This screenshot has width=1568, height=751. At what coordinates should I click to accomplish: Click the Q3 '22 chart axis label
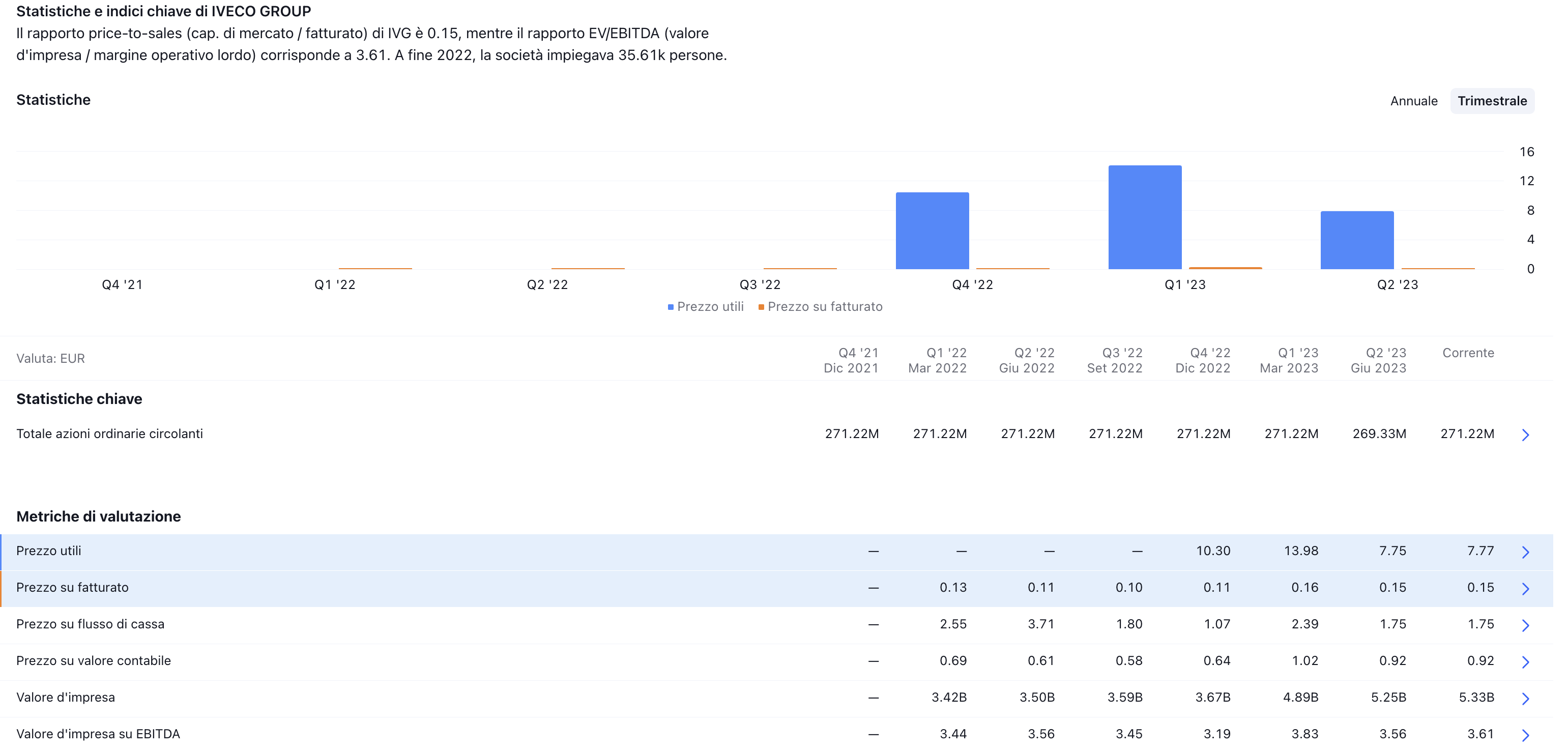(x=760, y=285)
